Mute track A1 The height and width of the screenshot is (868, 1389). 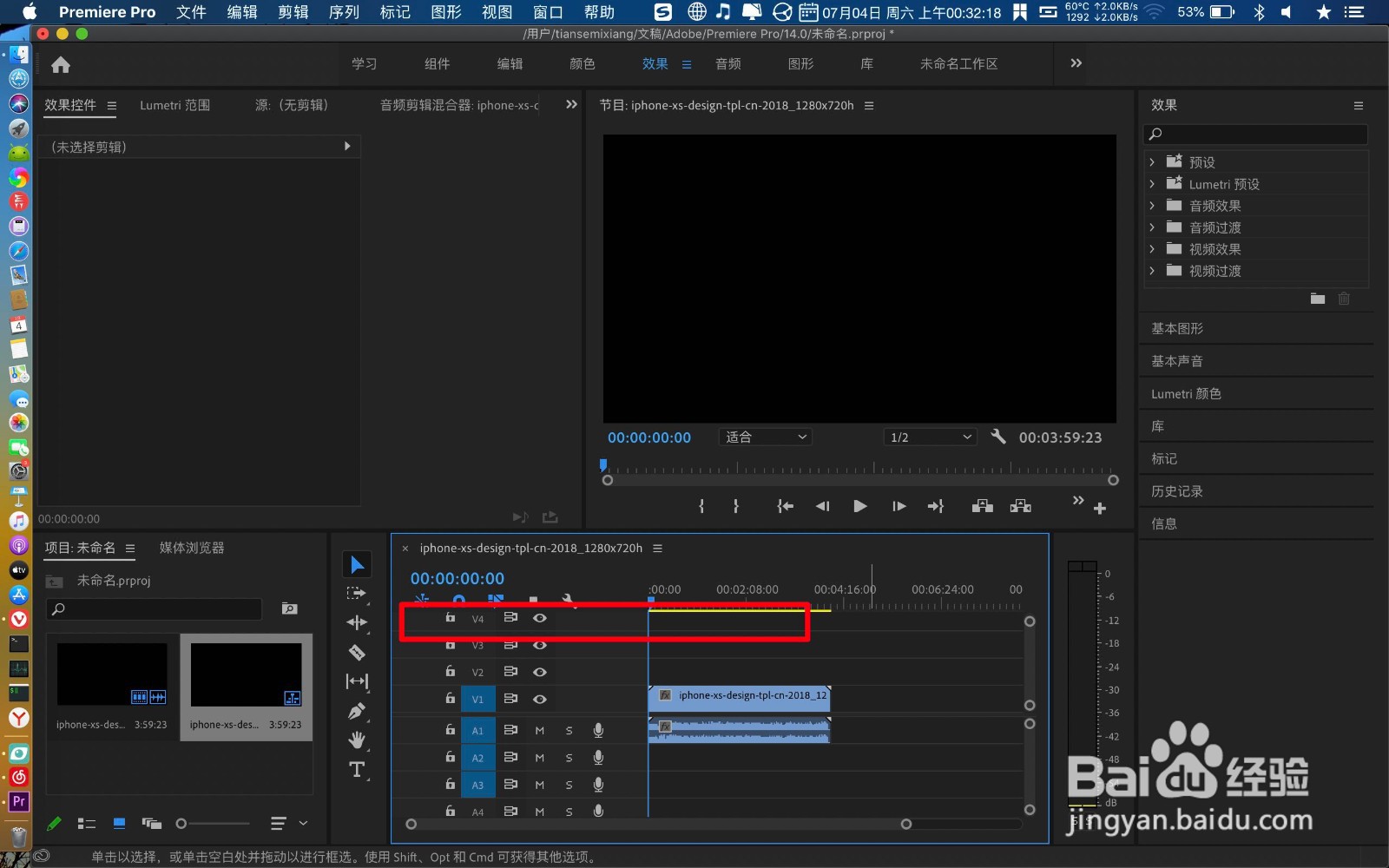click(540, 731)
